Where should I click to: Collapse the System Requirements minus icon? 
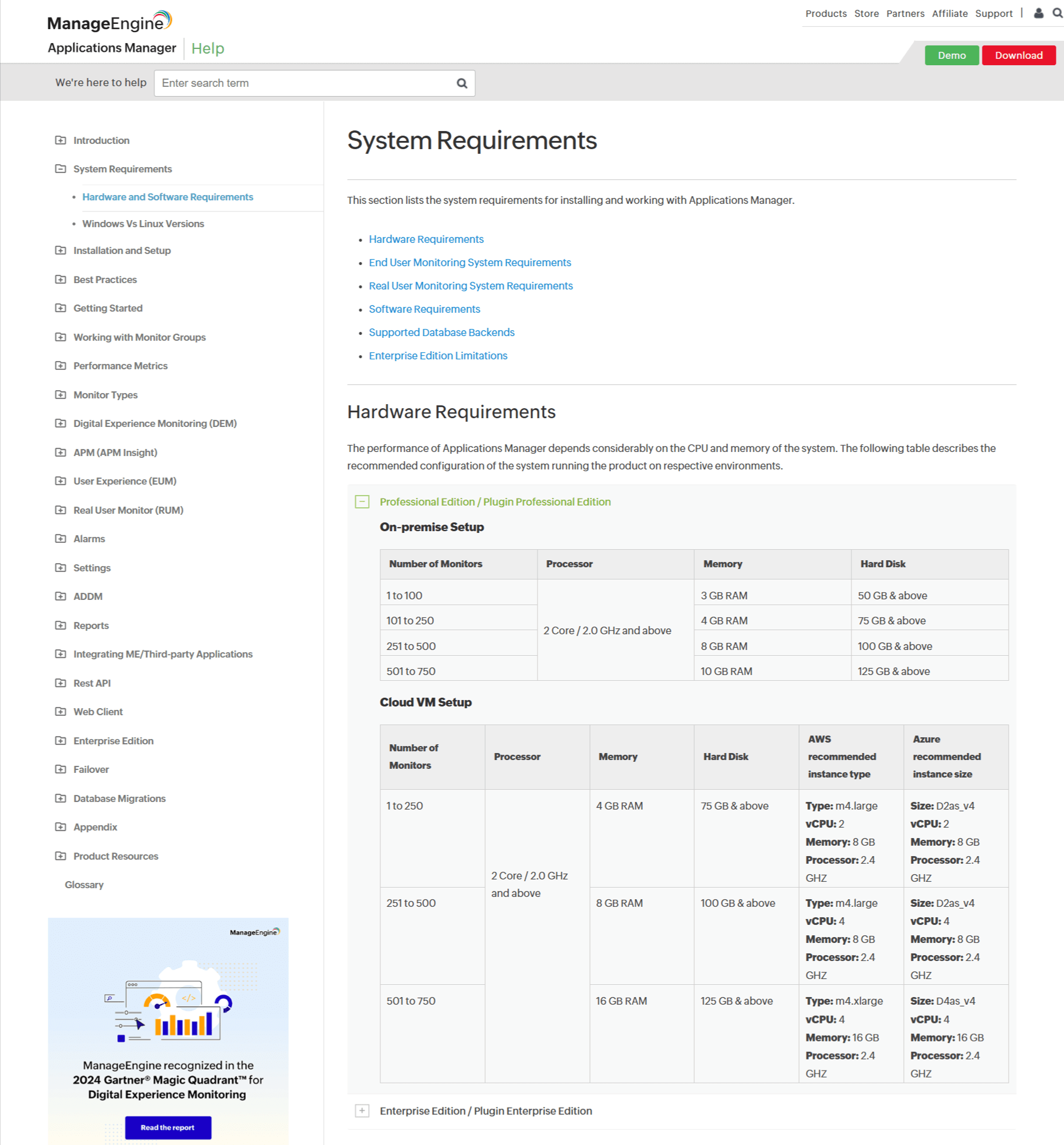click(61, 169)
